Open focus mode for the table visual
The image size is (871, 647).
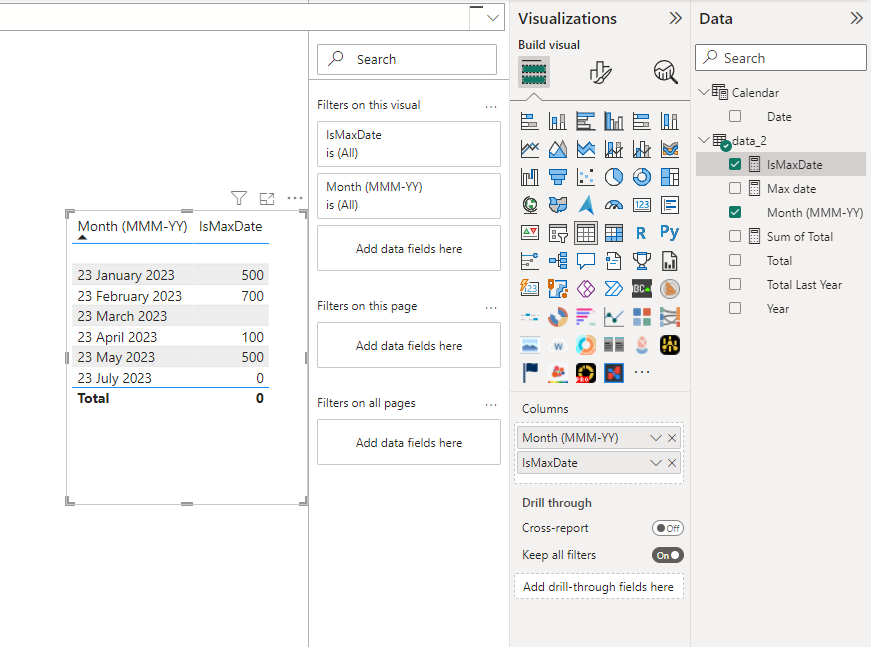(x=267, y=198)
